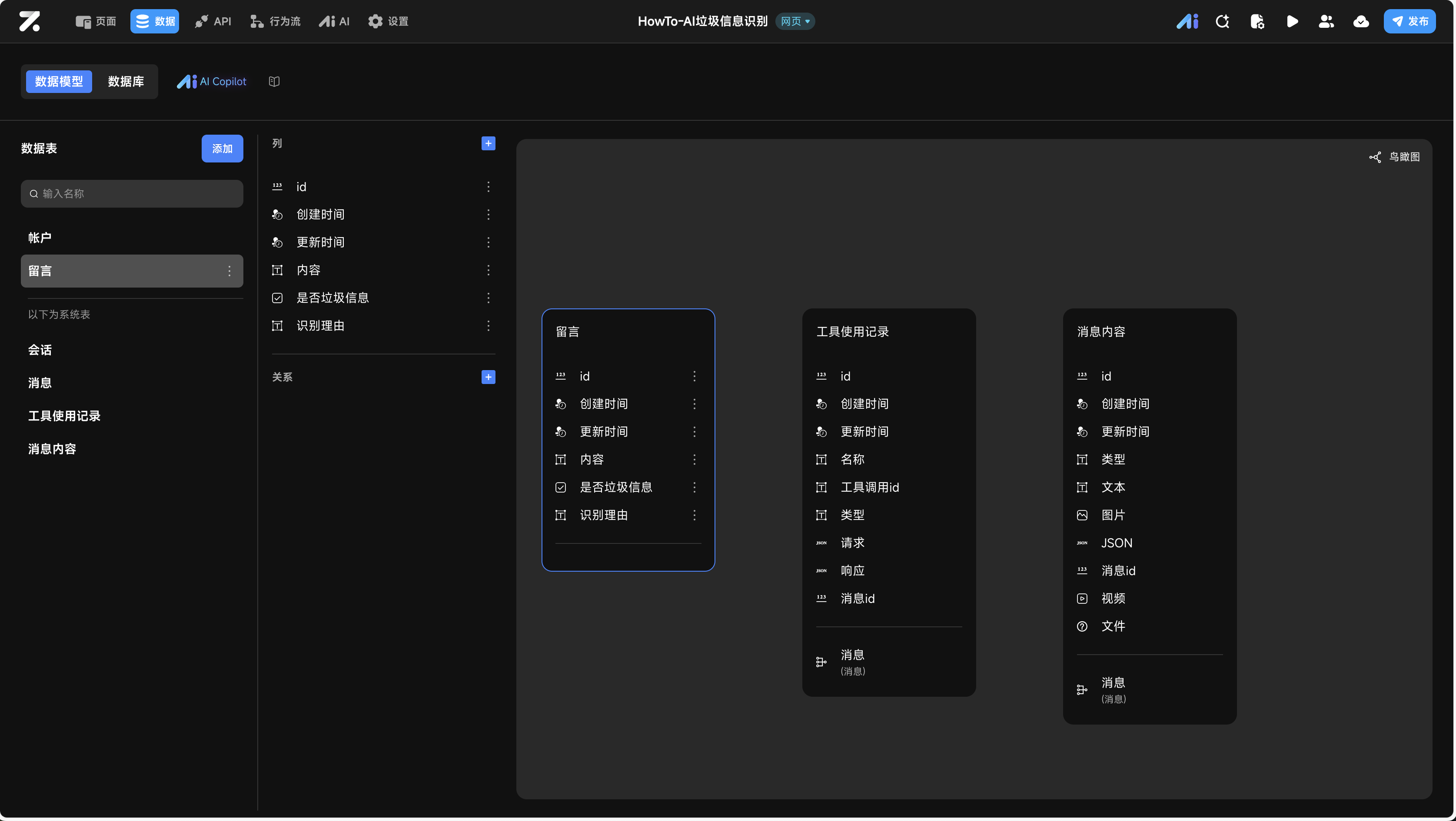Click the table name search field
Viewport: 1456px width, 821px height.
pyautogui.click(x=132, y=194)
